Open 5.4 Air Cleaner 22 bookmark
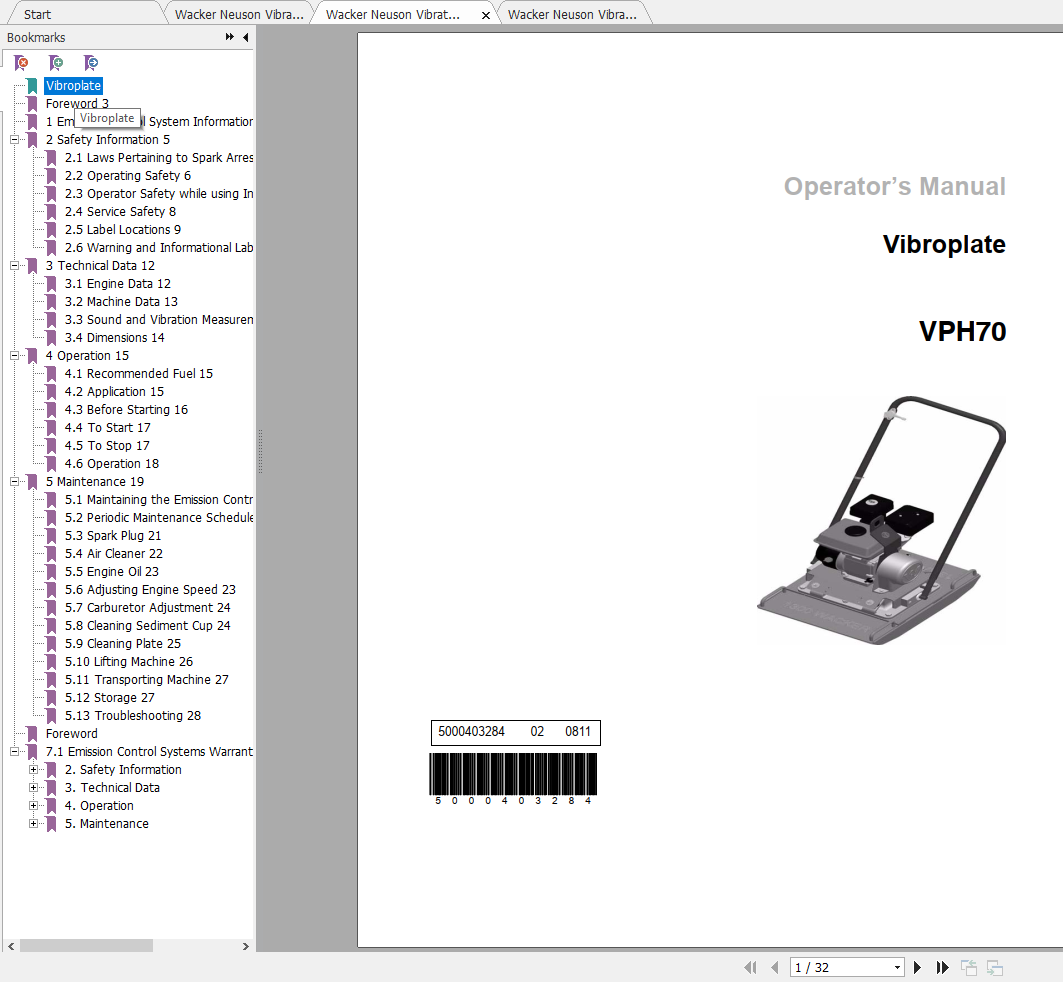The image size is (1063, 982). [x=113, y=554]
